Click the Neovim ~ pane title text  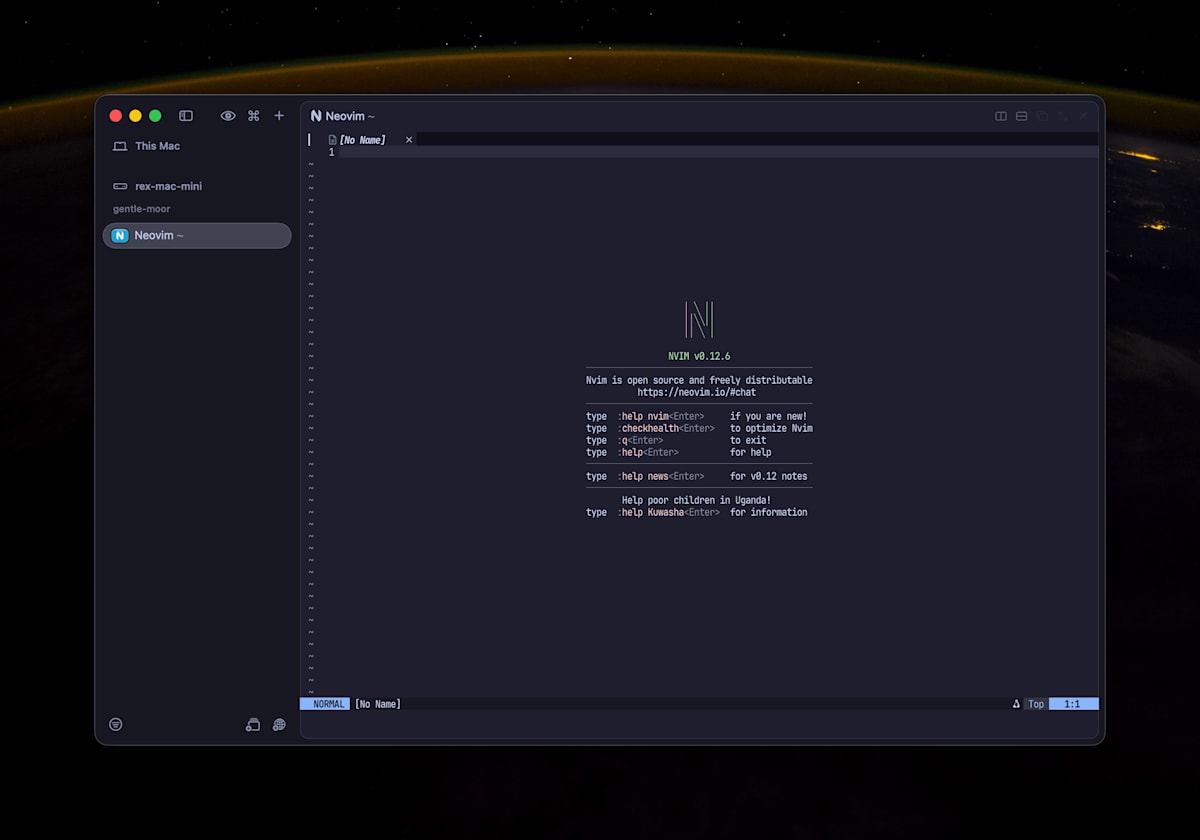[350, 116]
